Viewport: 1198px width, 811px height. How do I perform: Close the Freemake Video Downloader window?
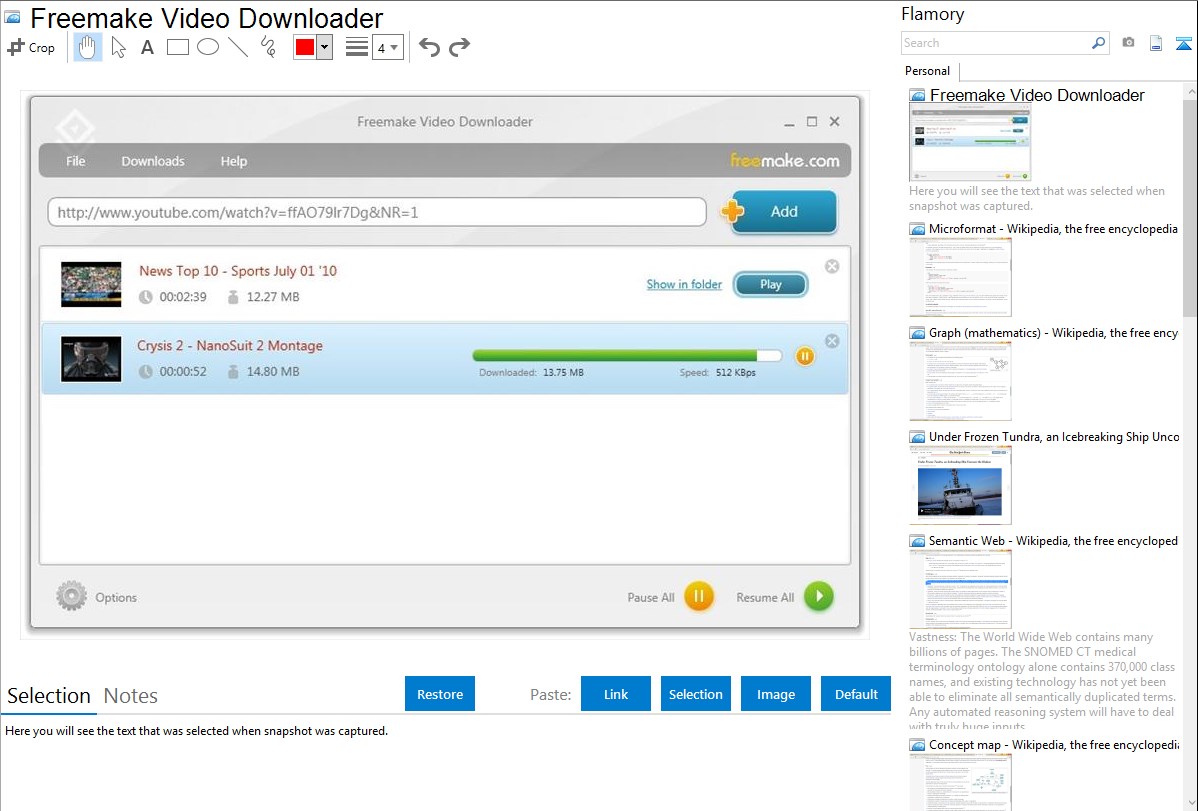pos(835,122)
